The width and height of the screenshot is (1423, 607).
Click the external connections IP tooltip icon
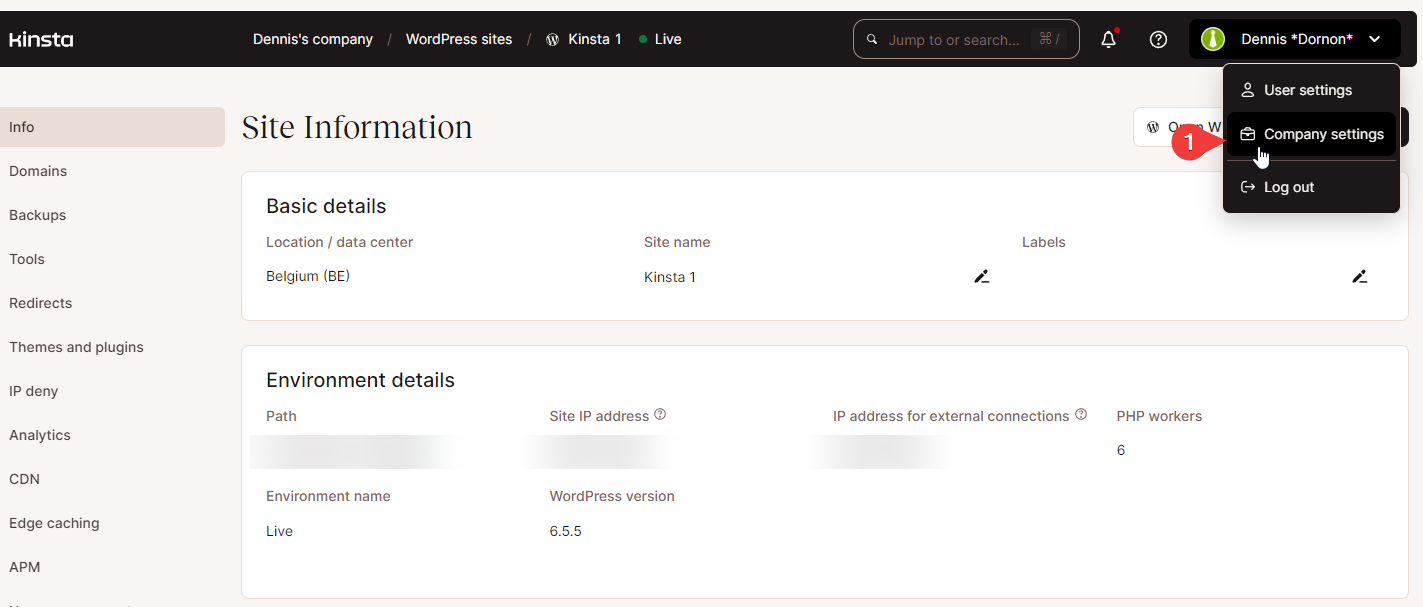(1081, 413)
